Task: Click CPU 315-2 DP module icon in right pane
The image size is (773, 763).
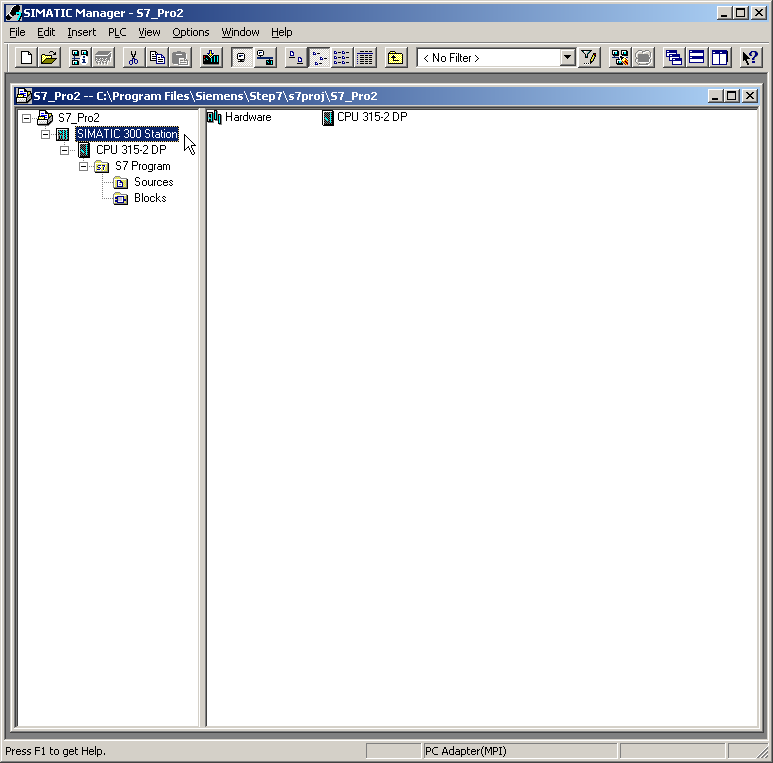Action: pos(328,117)
